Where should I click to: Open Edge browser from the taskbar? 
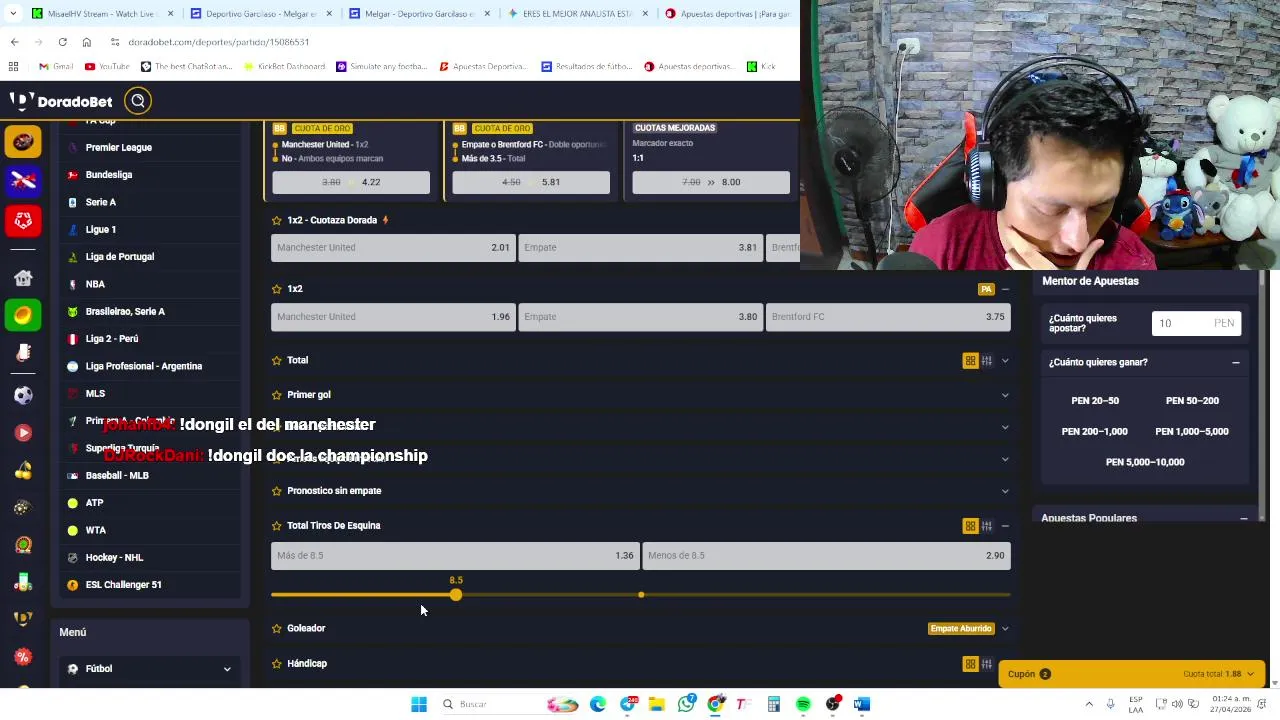tap(598, 704)
